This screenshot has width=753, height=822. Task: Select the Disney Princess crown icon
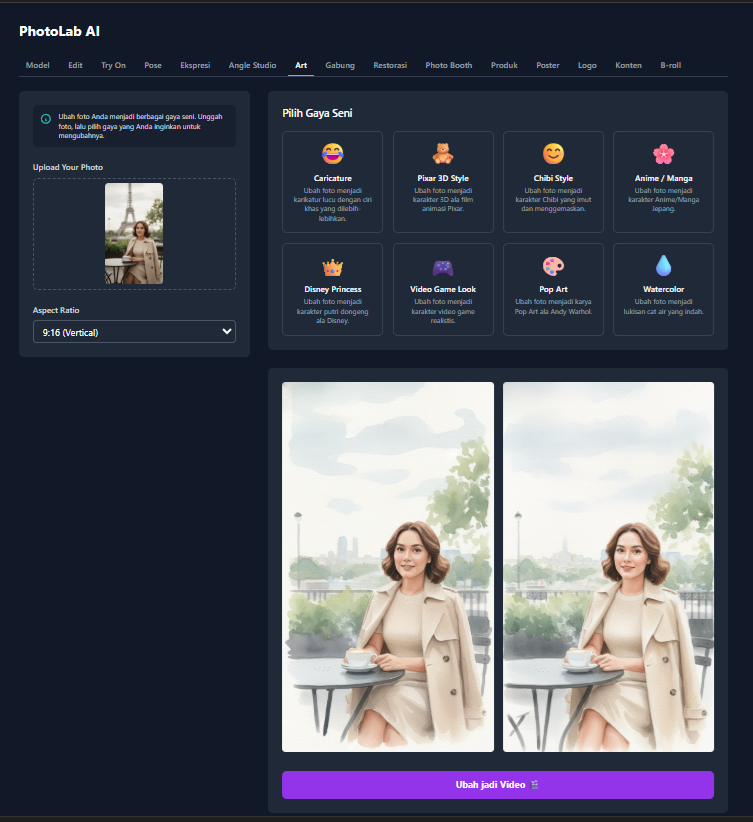pos(332,267)
